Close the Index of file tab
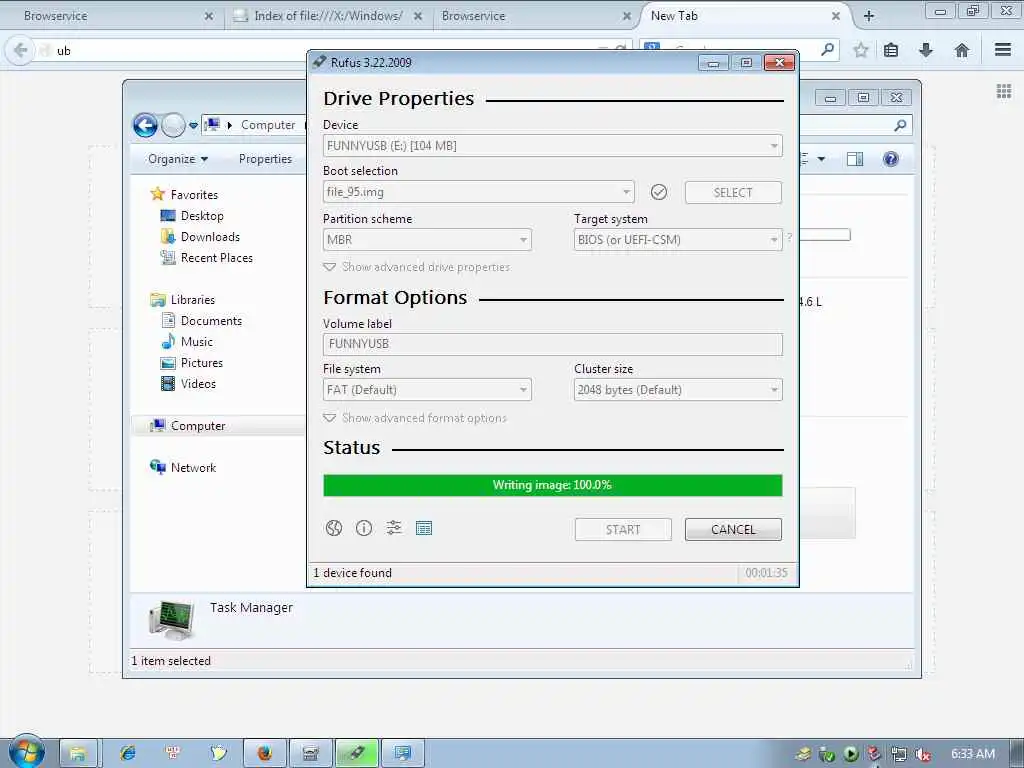Image resolution: width=1024 pixels, height=768 pixels. [x=418, y=16]
